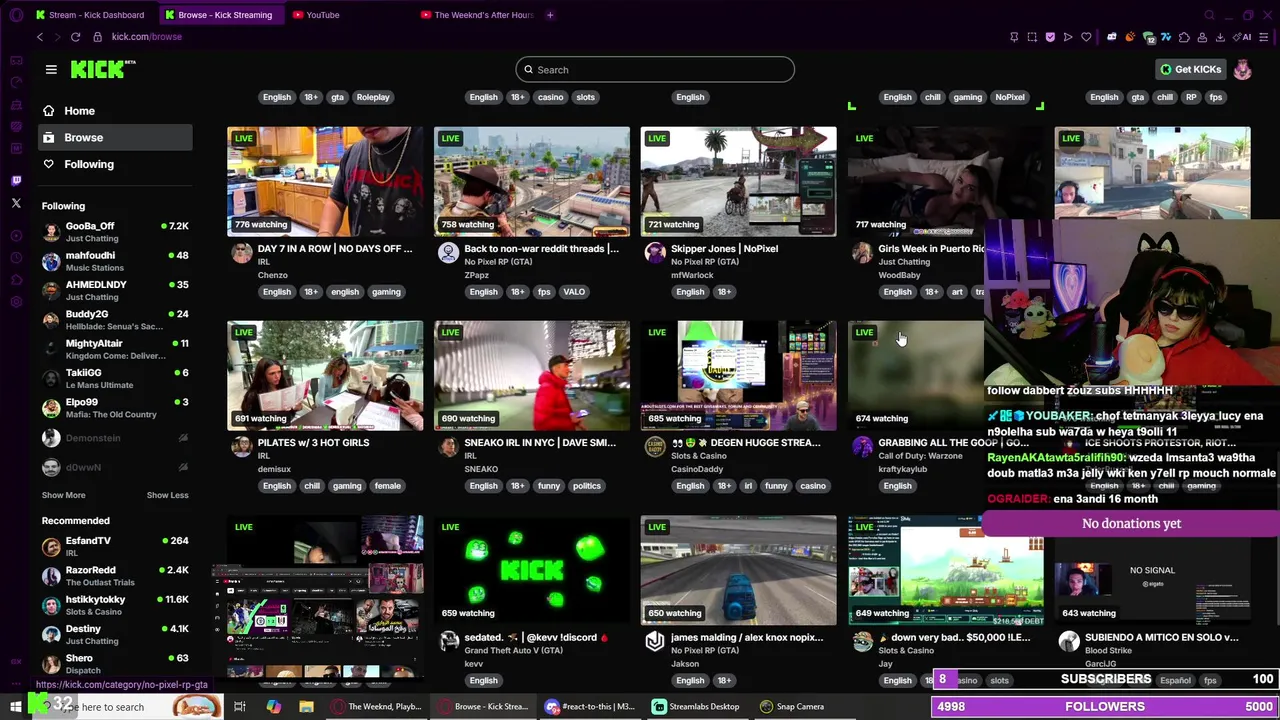Open hstikkytokky recommended channel
Screen dimensions: 1280x720
(115, 605)
